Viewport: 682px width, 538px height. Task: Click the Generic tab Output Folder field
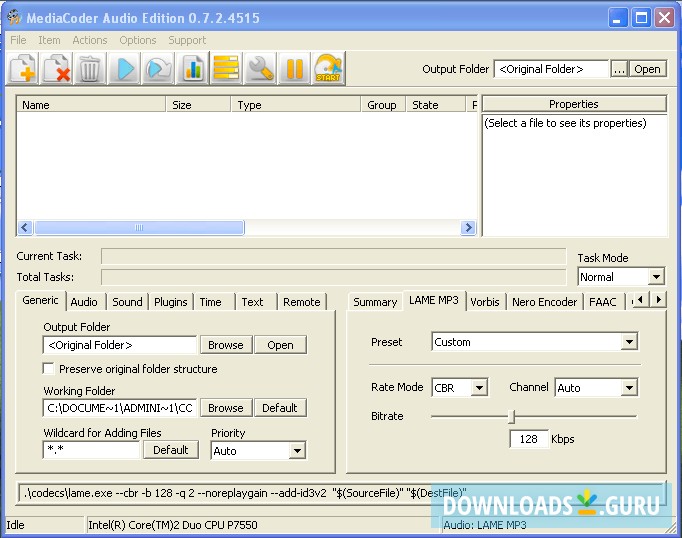click(120, 345)
